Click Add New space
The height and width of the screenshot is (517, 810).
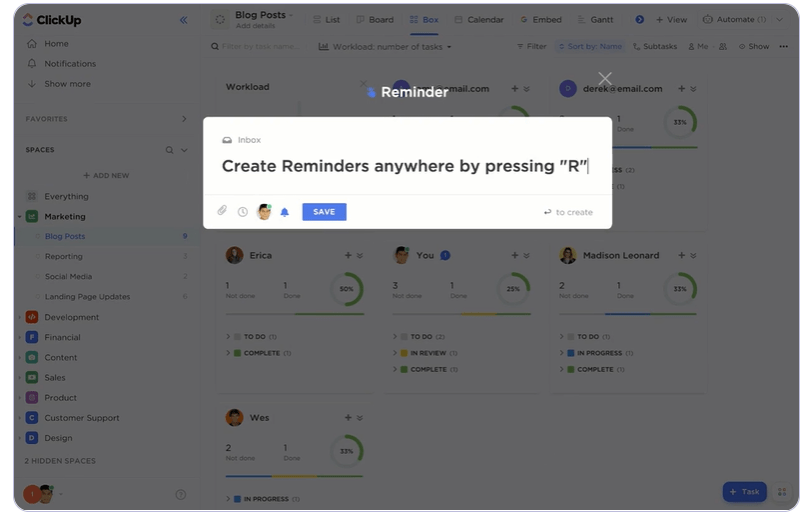pos(106,176)
